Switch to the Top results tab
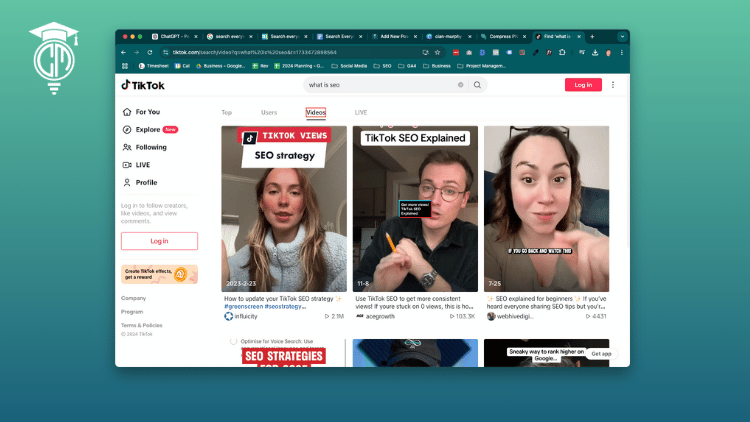Screen dimensions: 750x422 pyautogui.click(x=227, y=112)
